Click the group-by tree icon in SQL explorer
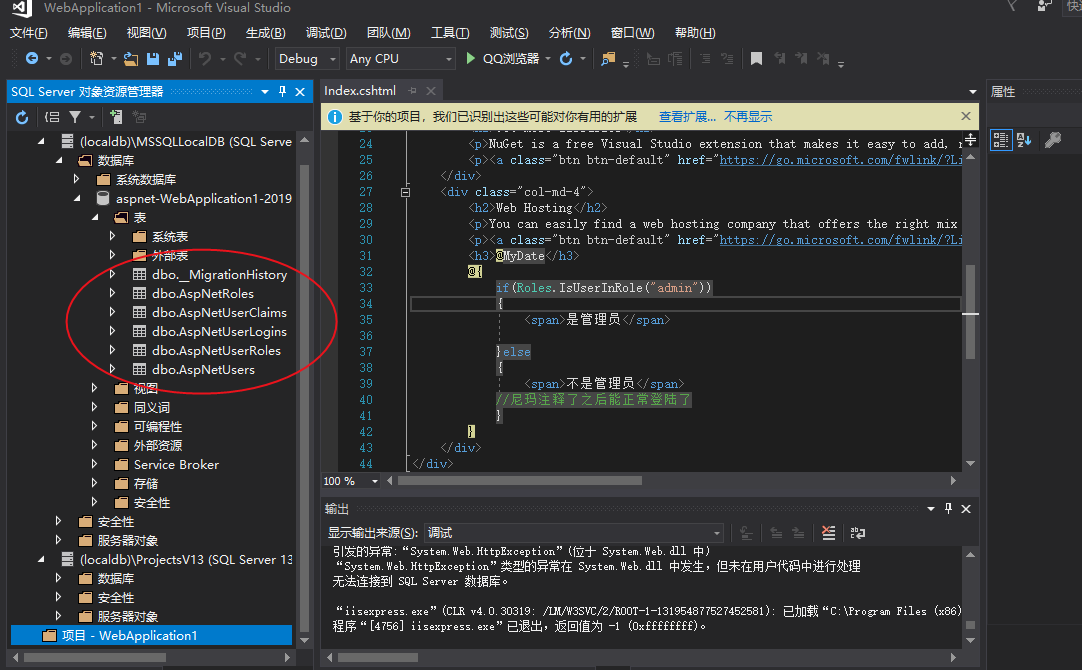The image size is (1082, 670). [x=52, y=117]
